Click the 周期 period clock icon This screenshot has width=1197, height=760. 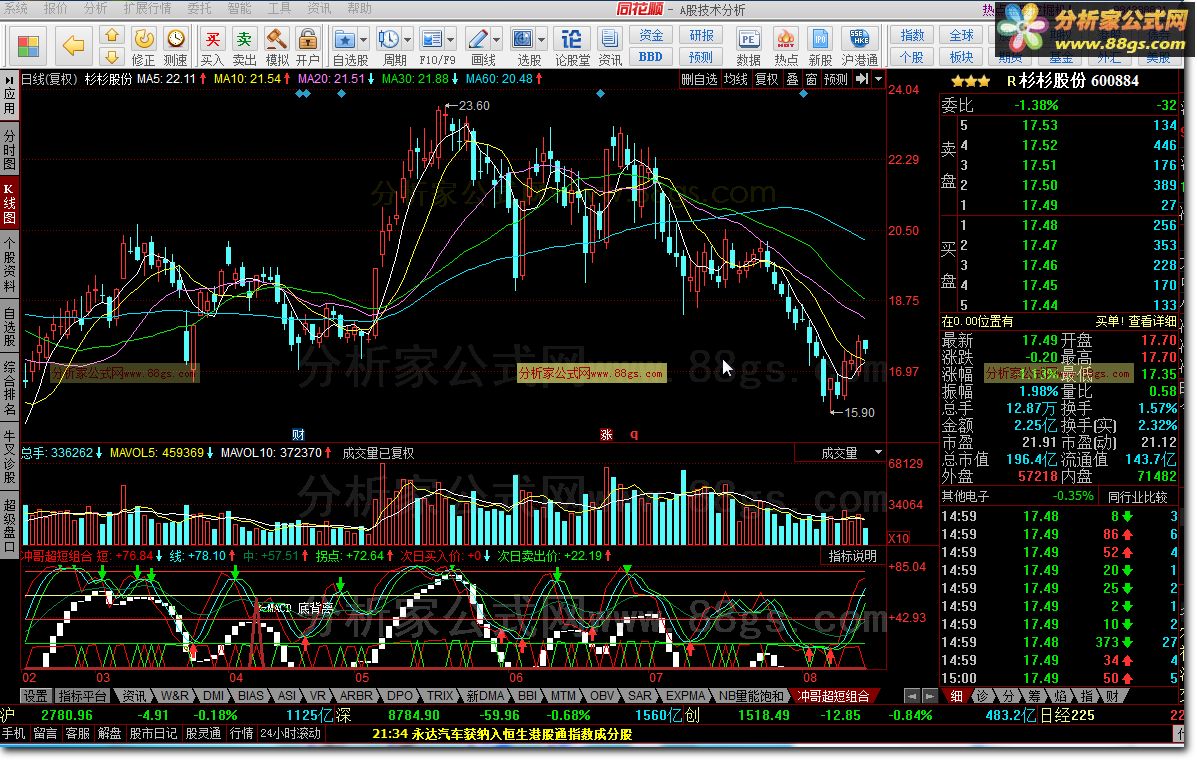tap(389, 47)
